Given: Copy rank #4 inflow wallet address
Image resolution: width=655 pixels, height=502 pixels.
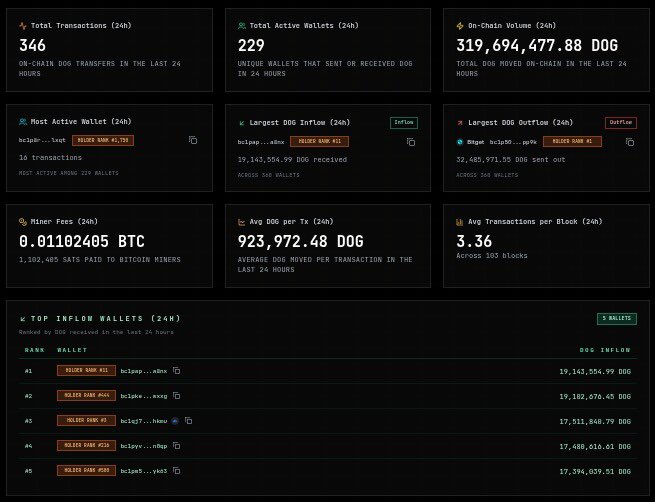Looking at the screenshot, I should 176,445.
